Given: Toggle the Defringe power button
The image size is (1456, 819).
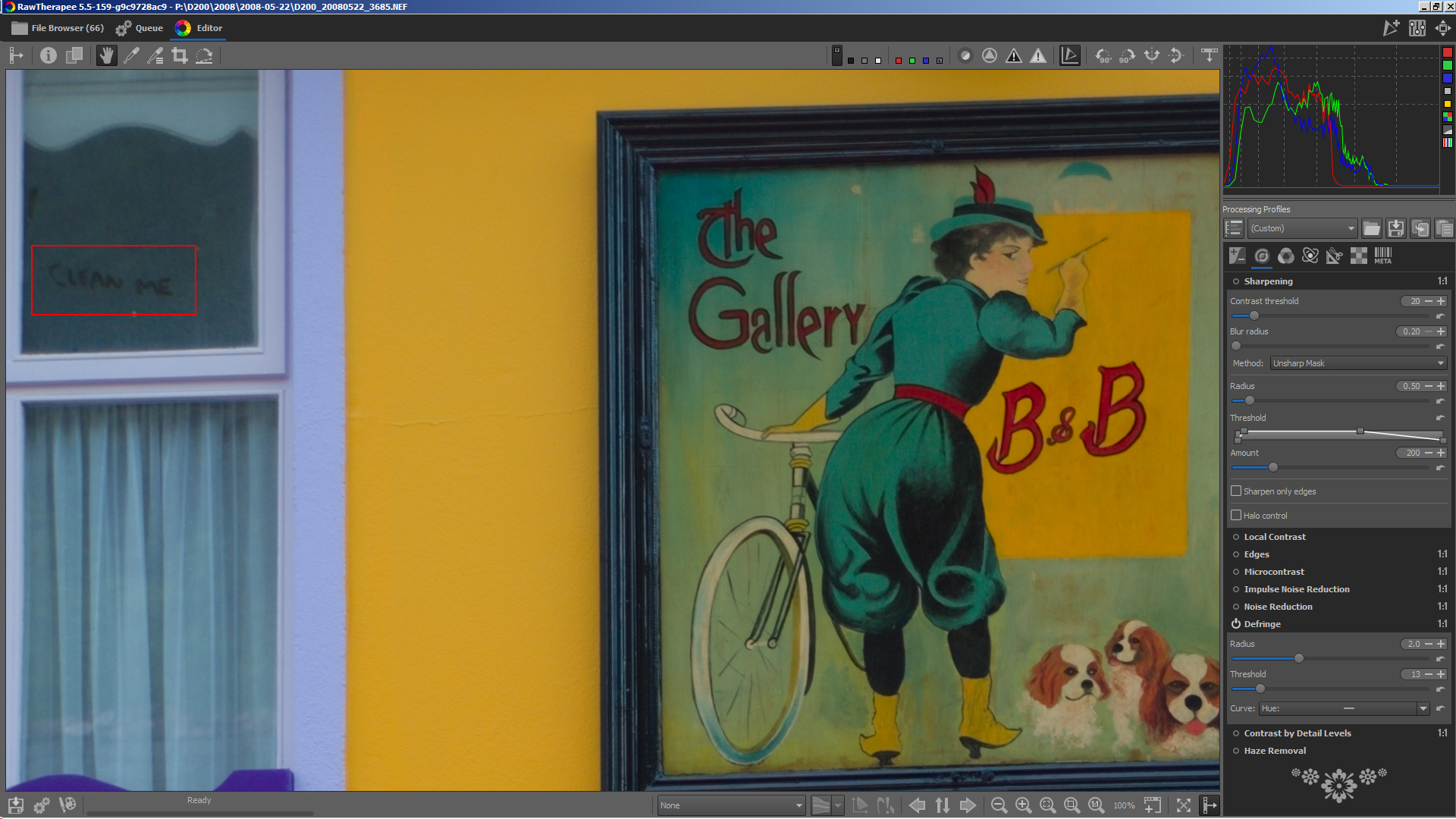Looking at the screenshot, I should coord(1235,624).
